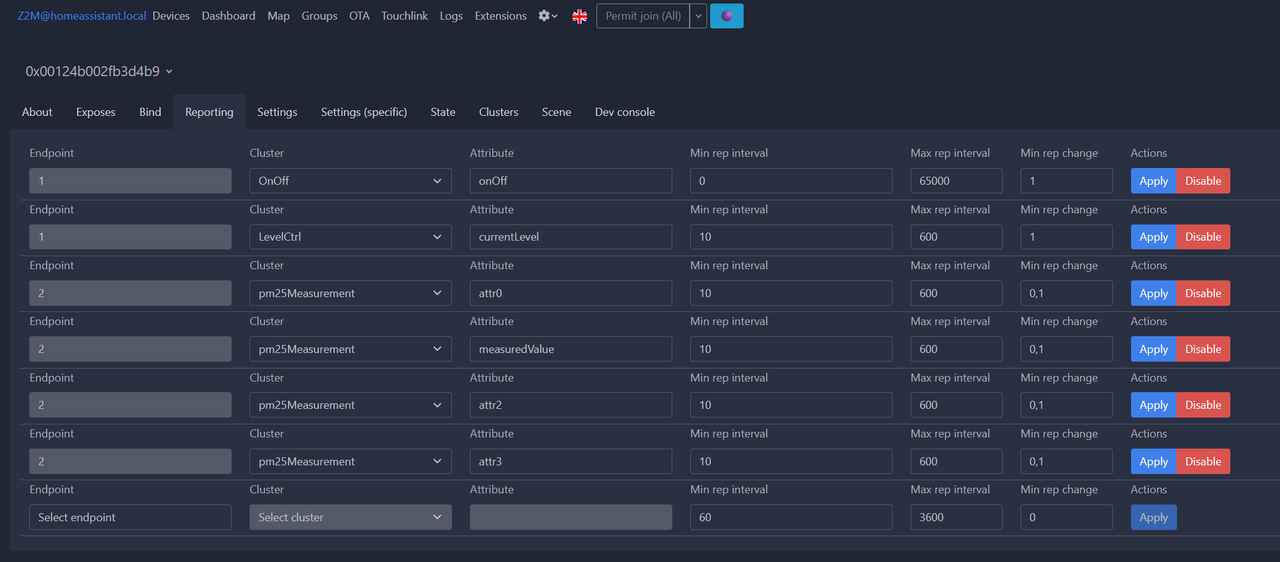Click attr3 attribute field

click(x=571, y=461)
